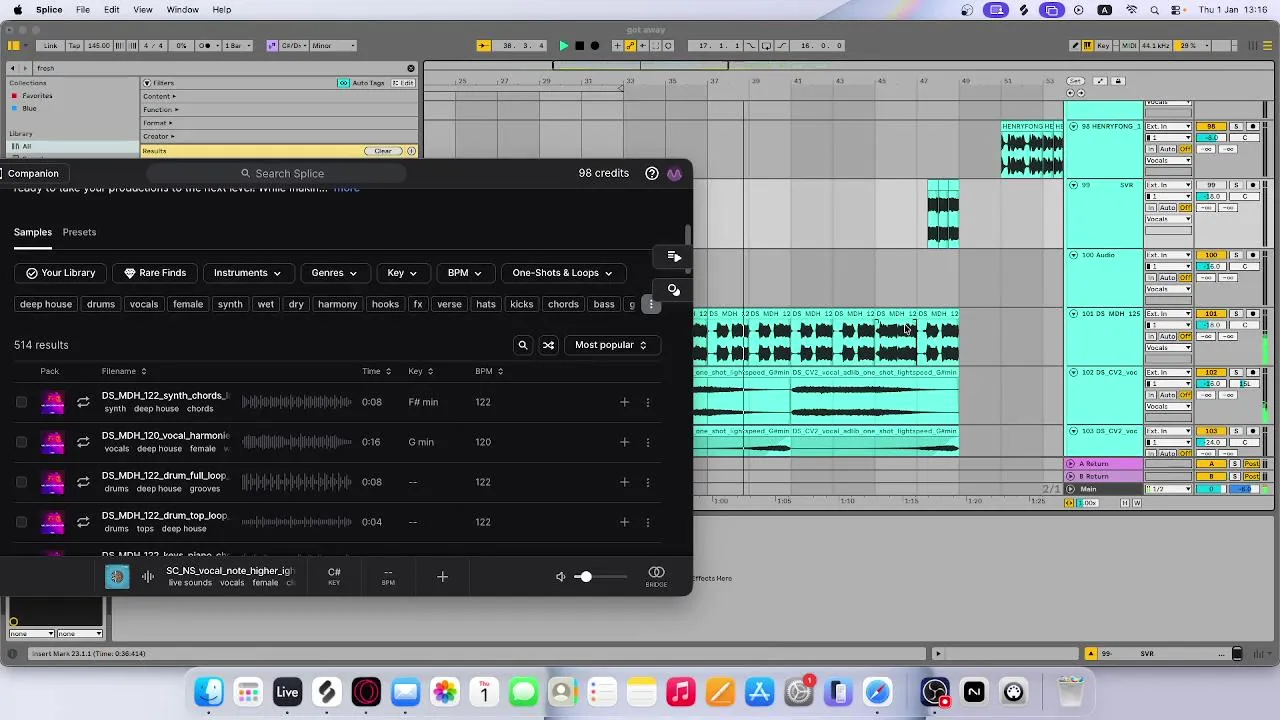Change sort order from Most popular
This screenshot has height=720, width=1280.
pyautogui.click(x=610, y=345)
